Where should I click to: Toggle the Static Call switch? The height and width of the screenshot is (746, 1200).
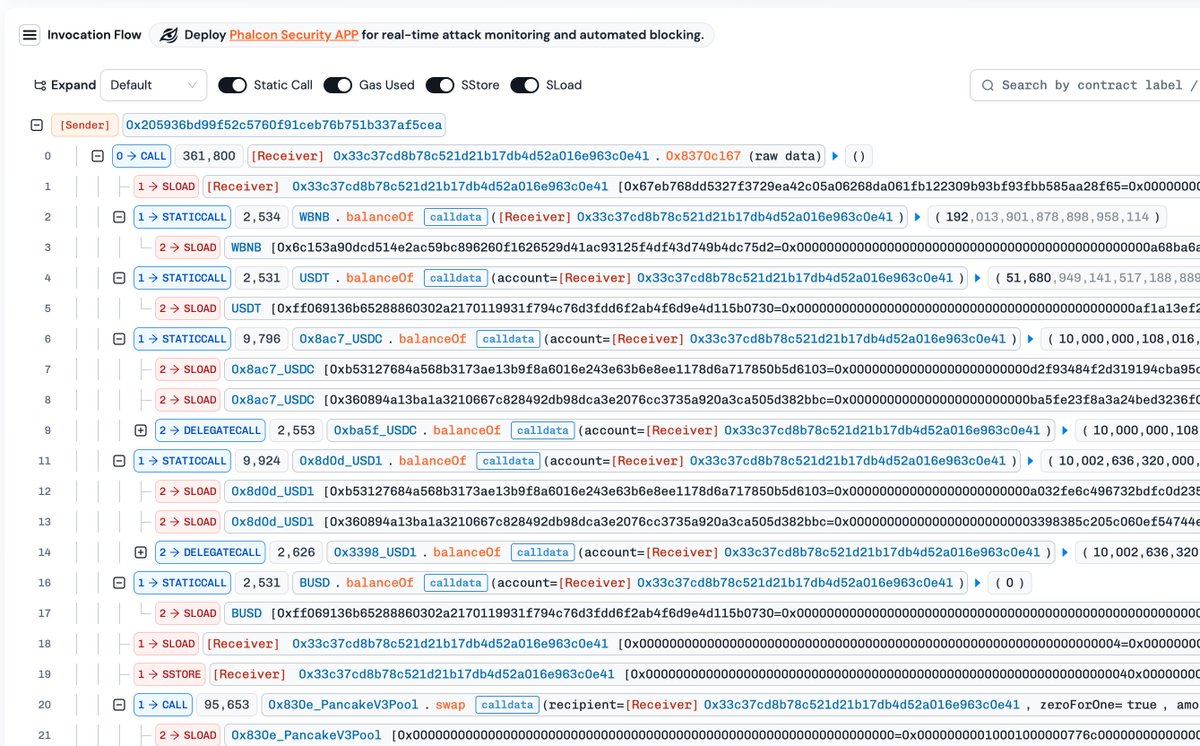[x=233, y=85]
